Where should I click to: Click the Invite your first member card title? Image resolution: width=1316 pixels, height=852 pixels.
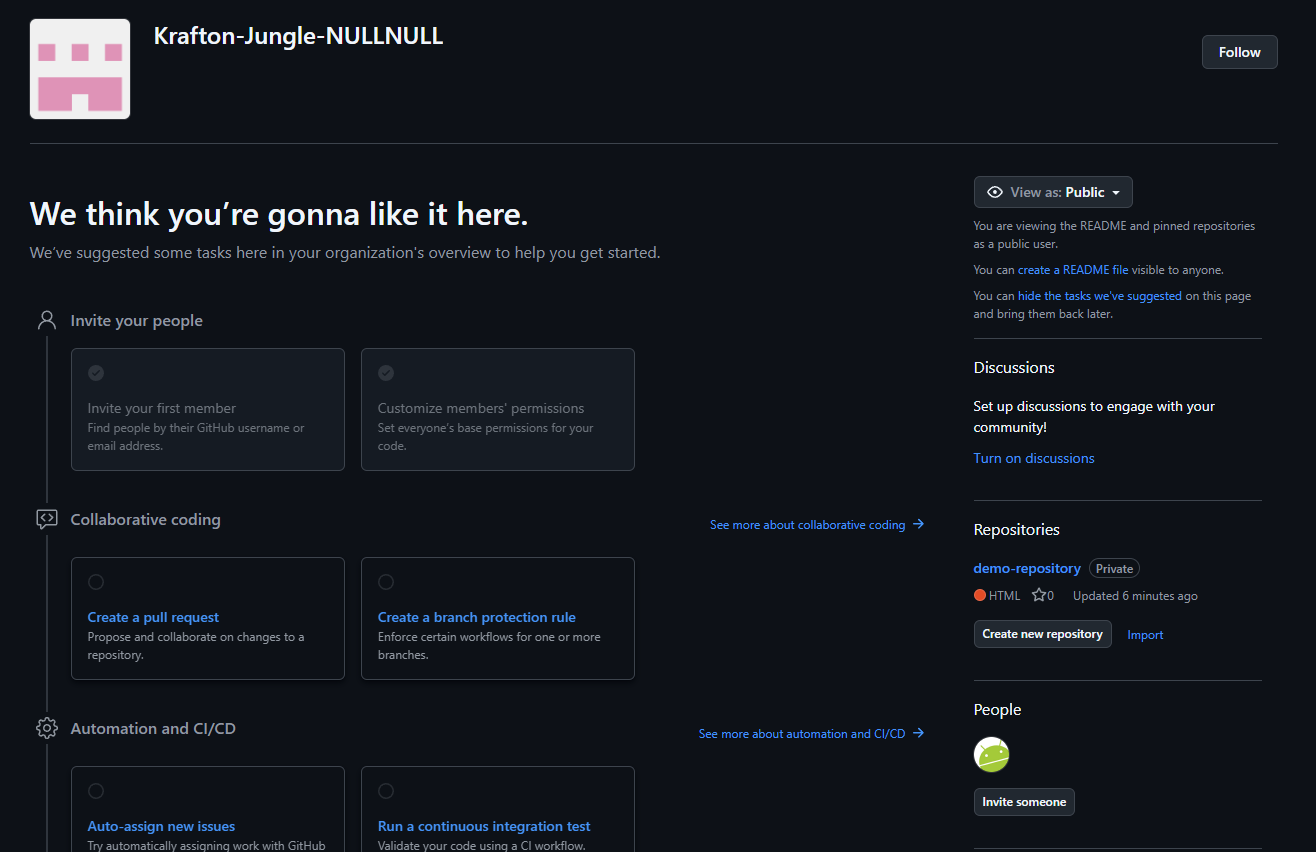tap(162, 408)
